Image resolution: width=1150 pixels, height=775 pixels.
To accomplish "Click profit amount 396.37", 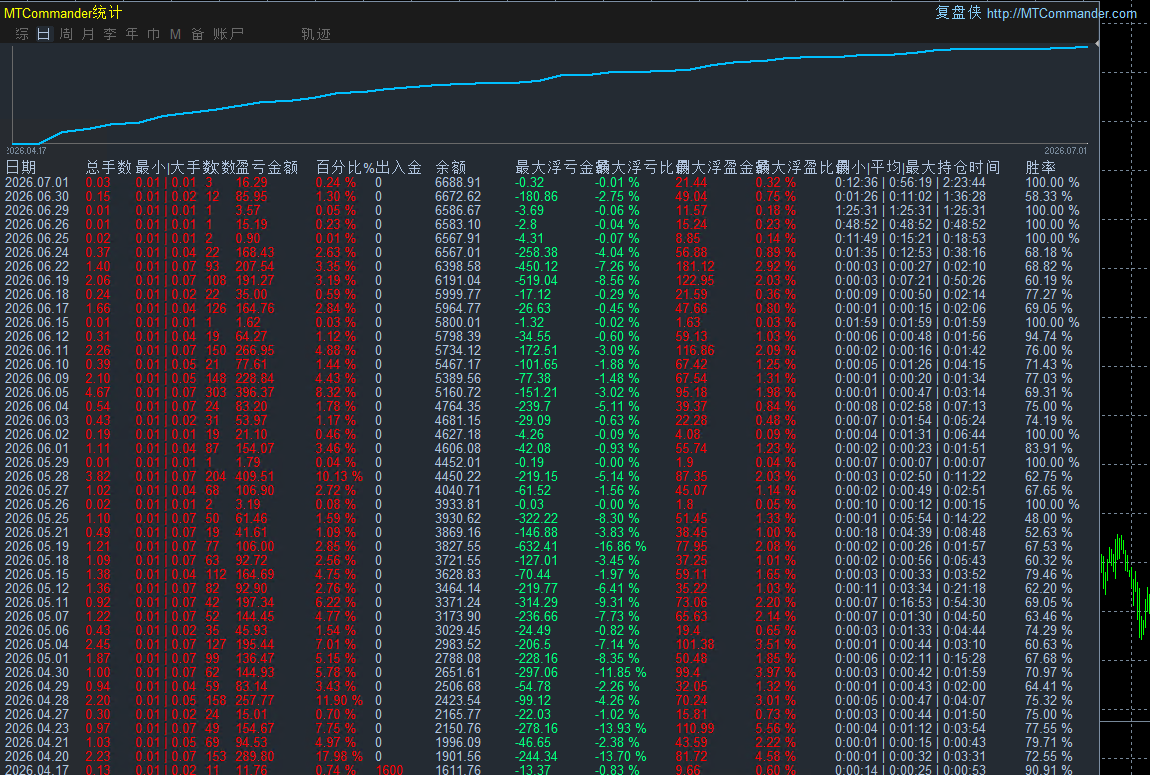I will point(255,392).
